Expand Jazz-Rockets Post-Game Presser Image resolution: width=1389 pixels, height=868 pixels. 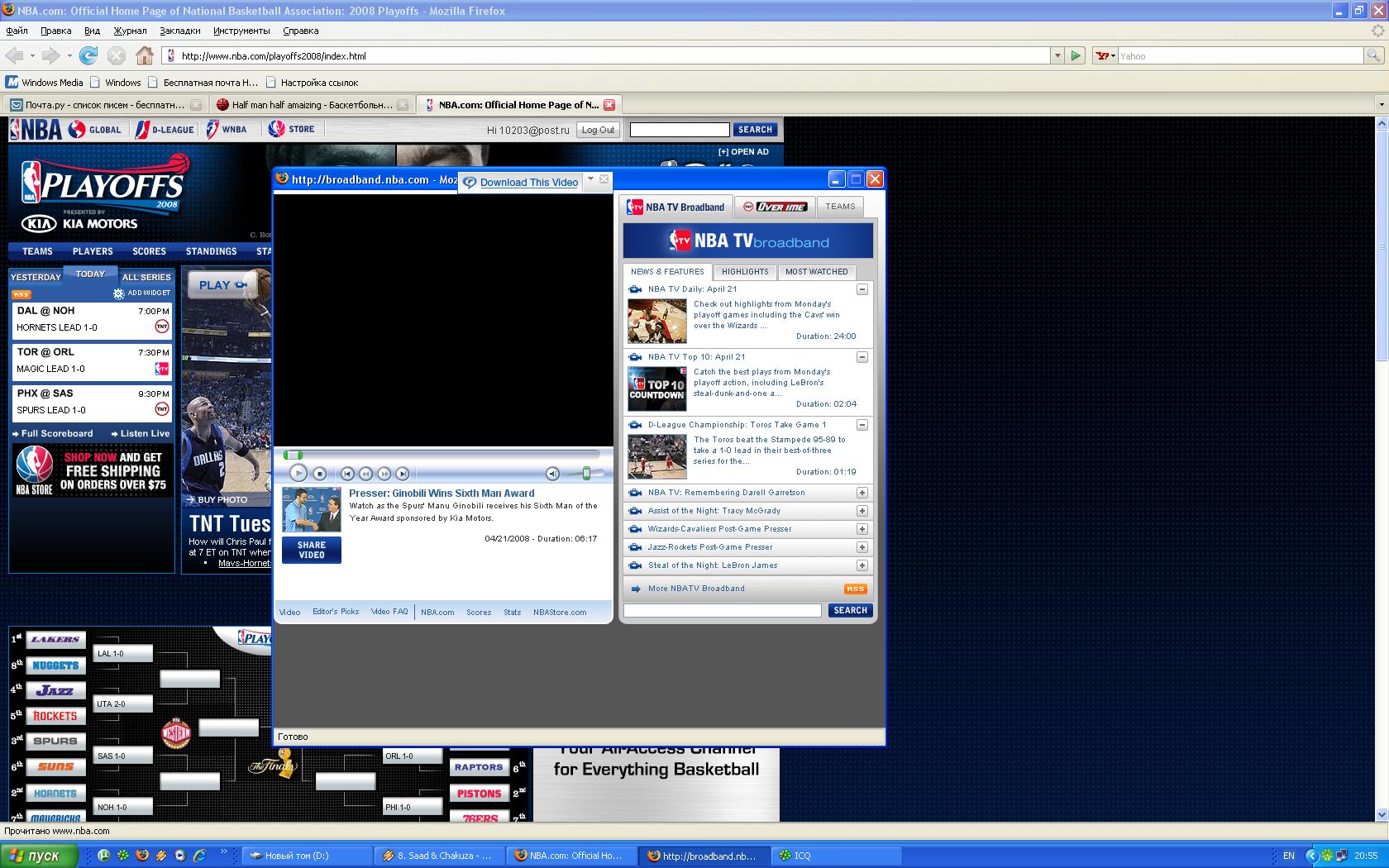tap(862, 547)
